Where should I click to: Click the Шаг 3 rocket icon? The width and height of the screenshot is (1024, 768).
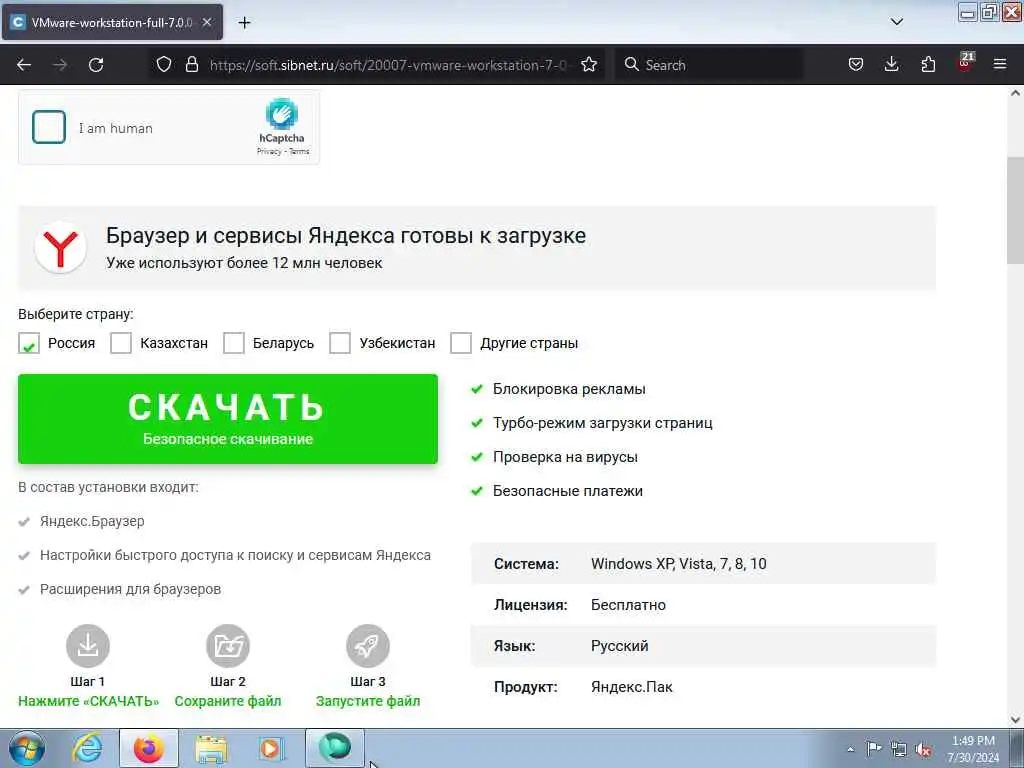point(368,645)
